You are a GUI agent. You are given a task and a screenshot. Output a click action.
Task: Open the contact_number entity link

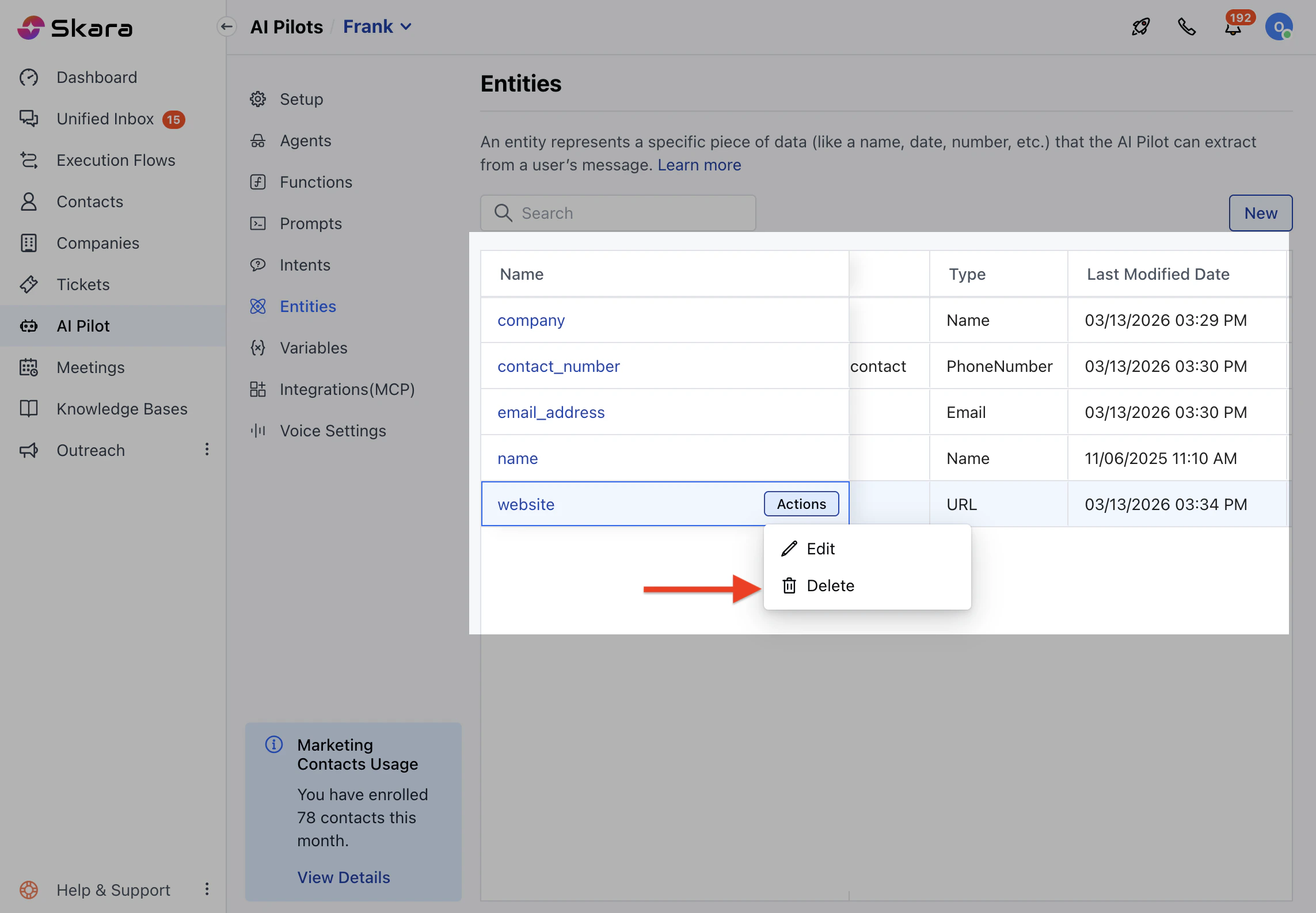pos(558,366)
